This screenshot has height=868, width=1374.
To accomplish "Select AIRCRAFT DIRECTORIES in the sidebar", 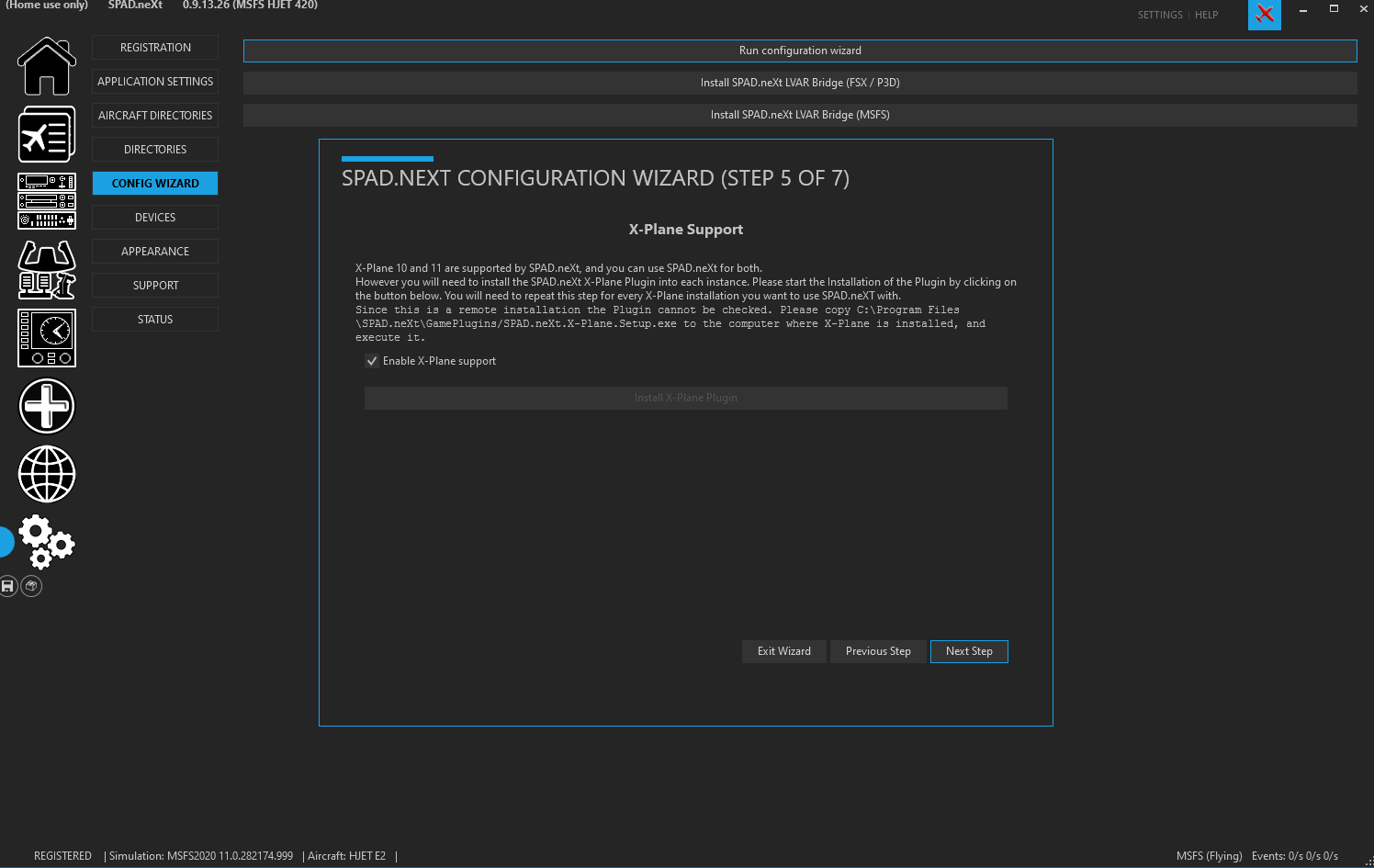I will [x=155, y=116].
